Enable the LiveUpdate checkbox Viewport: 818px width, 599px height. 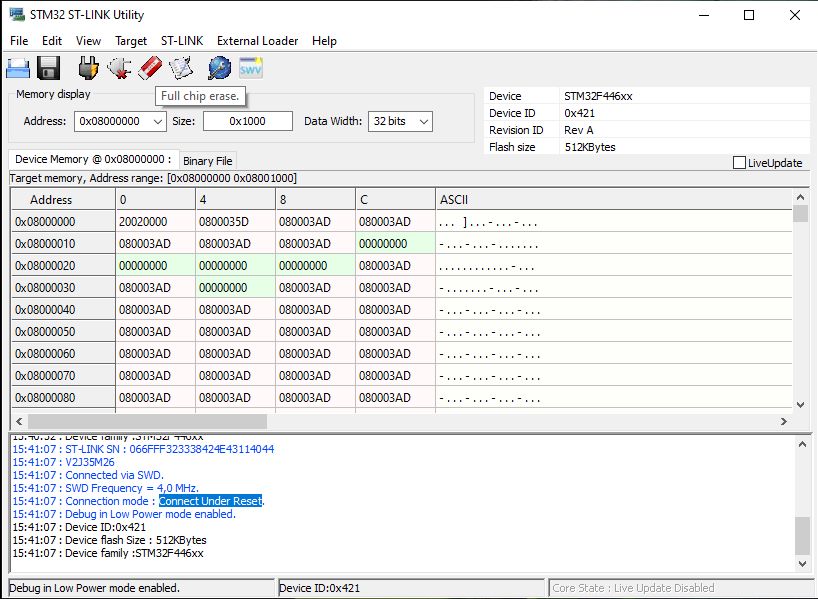click(x=739, y=163)
